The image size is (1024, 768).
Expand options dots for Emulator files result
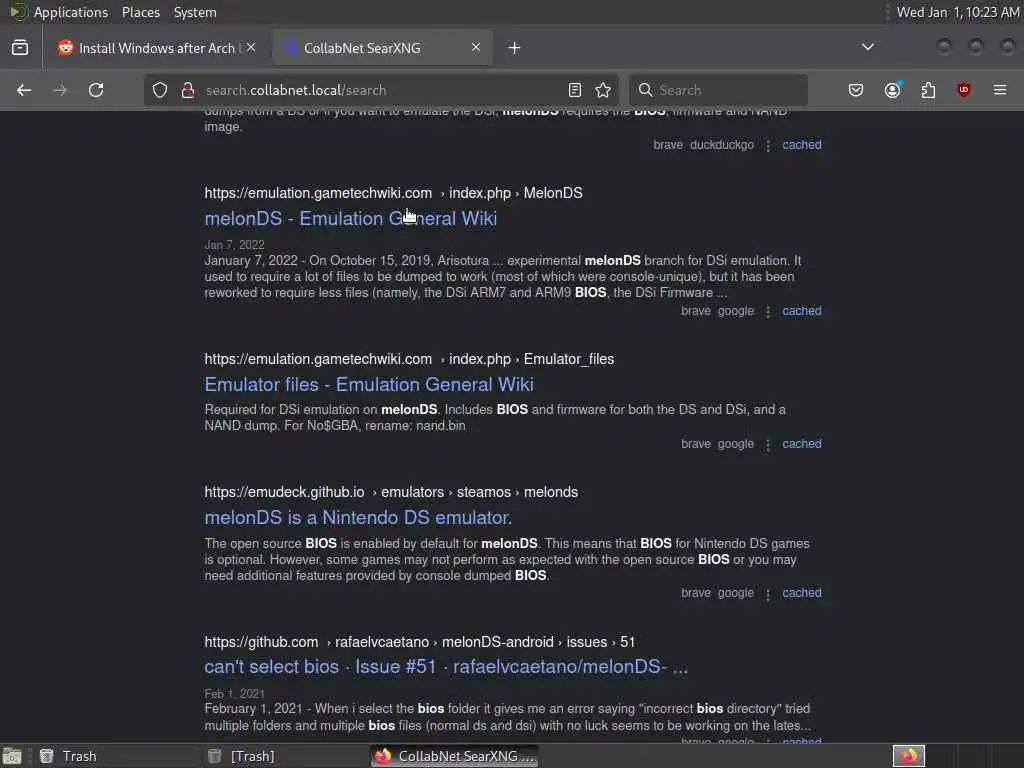768,445
